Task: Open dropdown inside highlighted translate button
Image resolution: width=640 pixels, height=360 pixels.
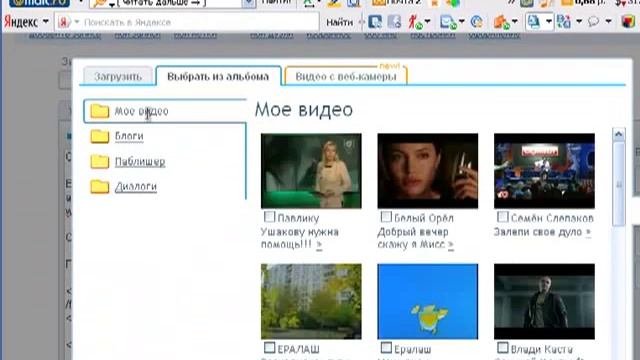Action: (549, 21)
